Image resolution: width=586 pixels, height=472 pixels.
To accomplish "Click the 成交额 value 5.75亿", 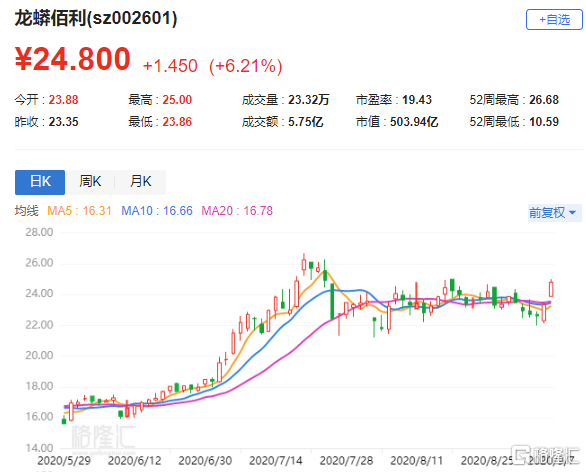I will (305, 122).
